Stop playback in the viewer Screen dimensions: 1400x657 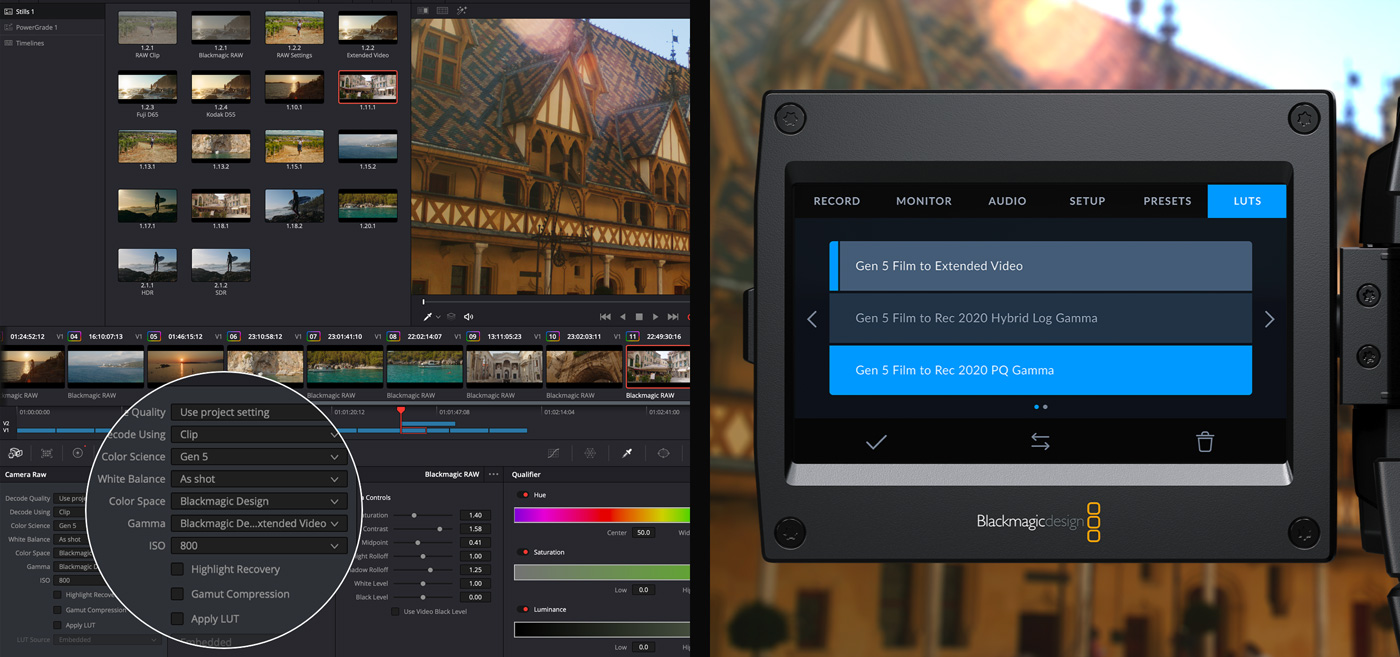click(x=640, y=317)
